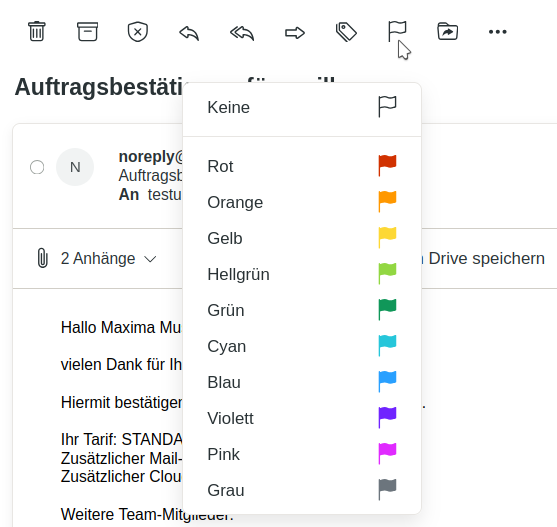Viewport: 557px width, 527px height.
Task: Forward the email with right arrow
Action: point(295,33)
